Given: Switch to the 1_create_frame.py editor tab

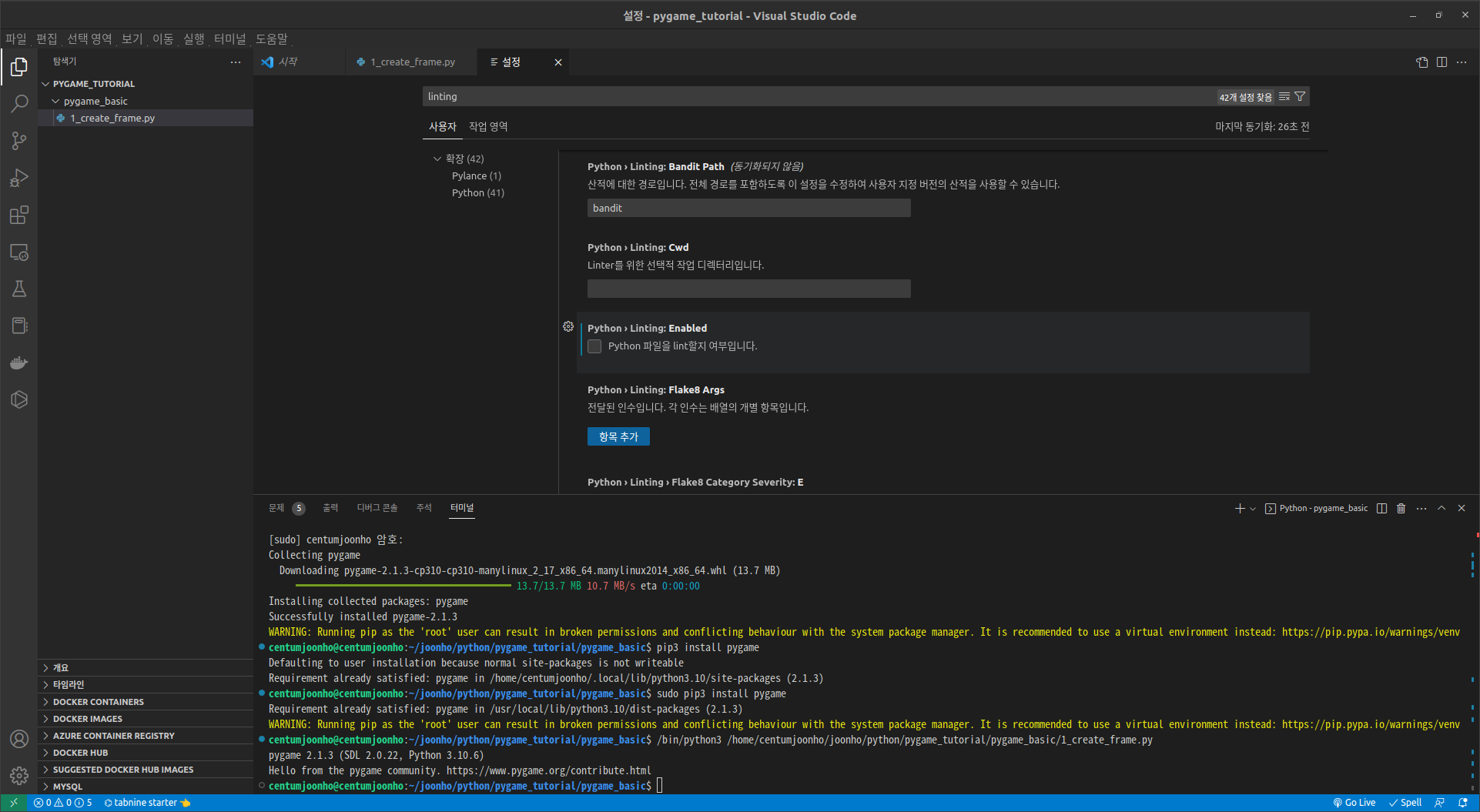Looking at the screenshot, I should [413, 62].
